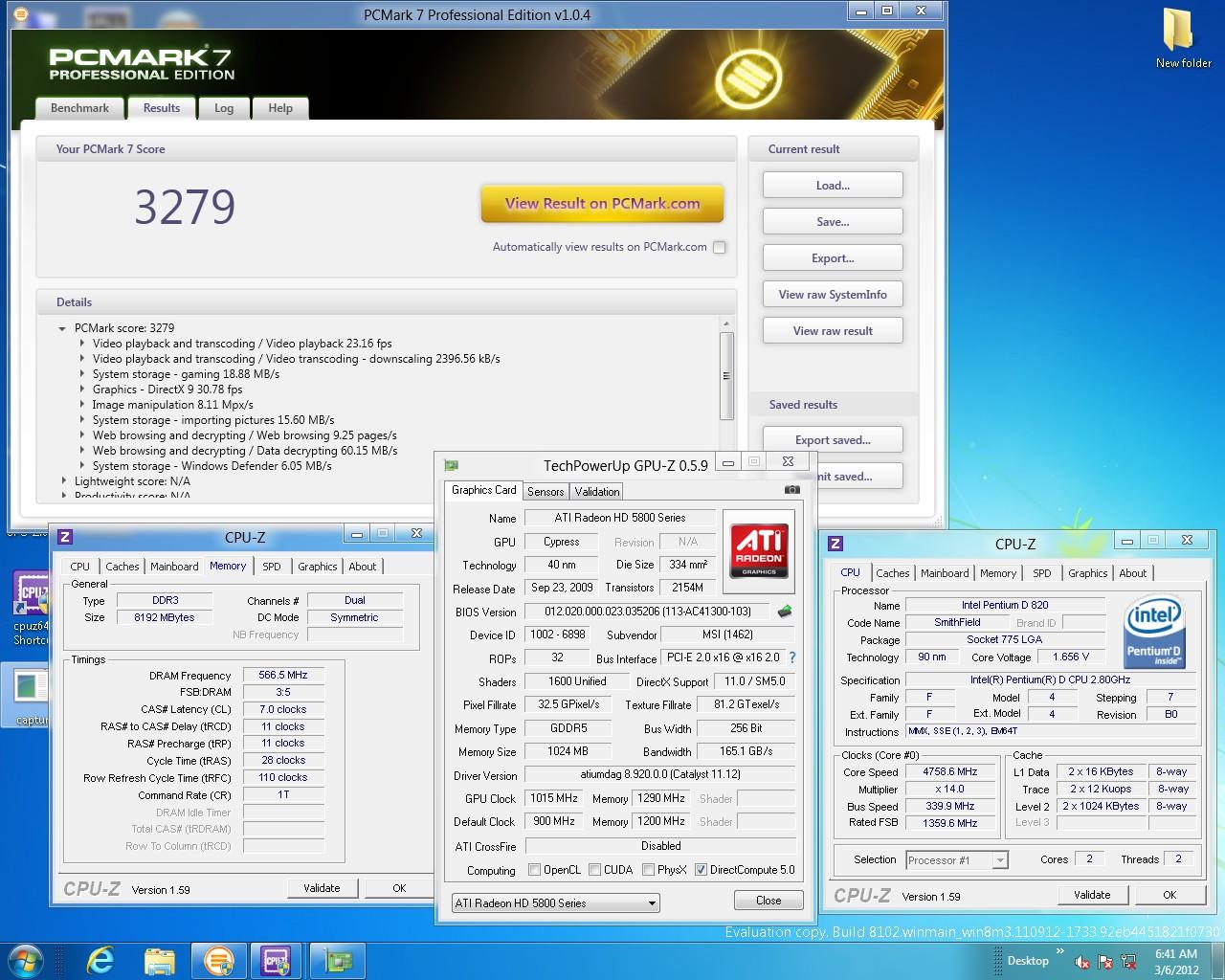Image resolution: width=1225 pixels, height=980 pixels.
Task: Click the right CPU-Z window's purple Z icon
Action: pyautogui.click(x=835, y=544)
